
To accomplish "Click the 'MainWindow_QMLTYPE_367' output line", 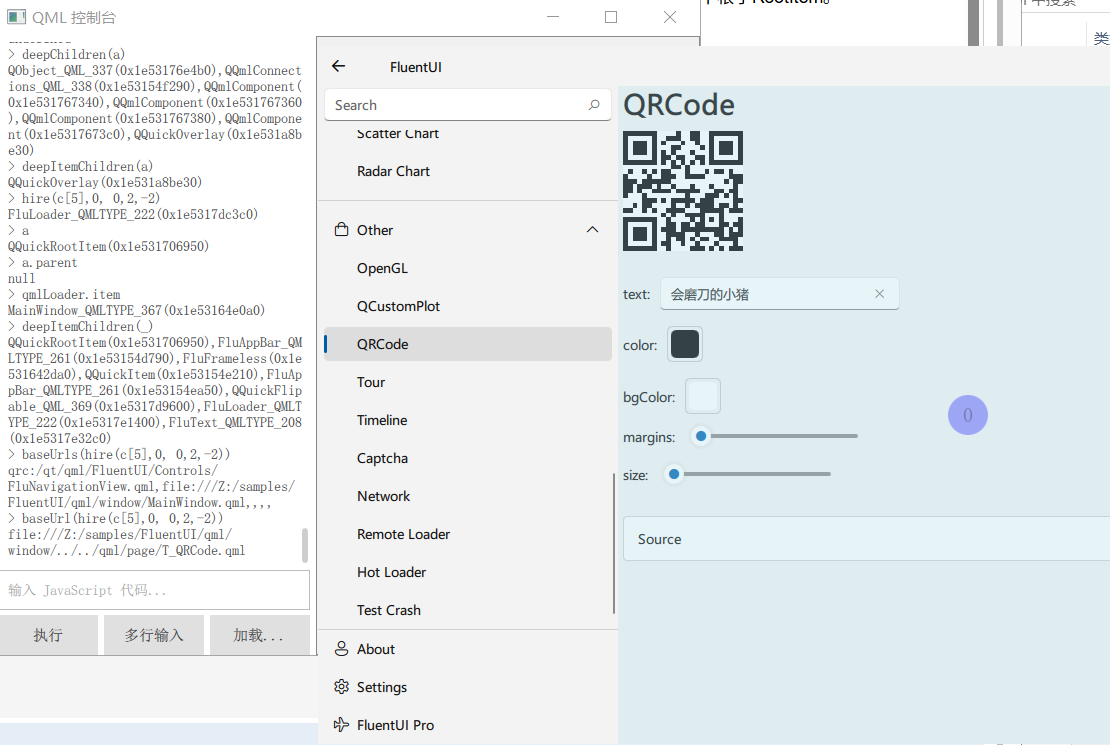I will 137,310.
